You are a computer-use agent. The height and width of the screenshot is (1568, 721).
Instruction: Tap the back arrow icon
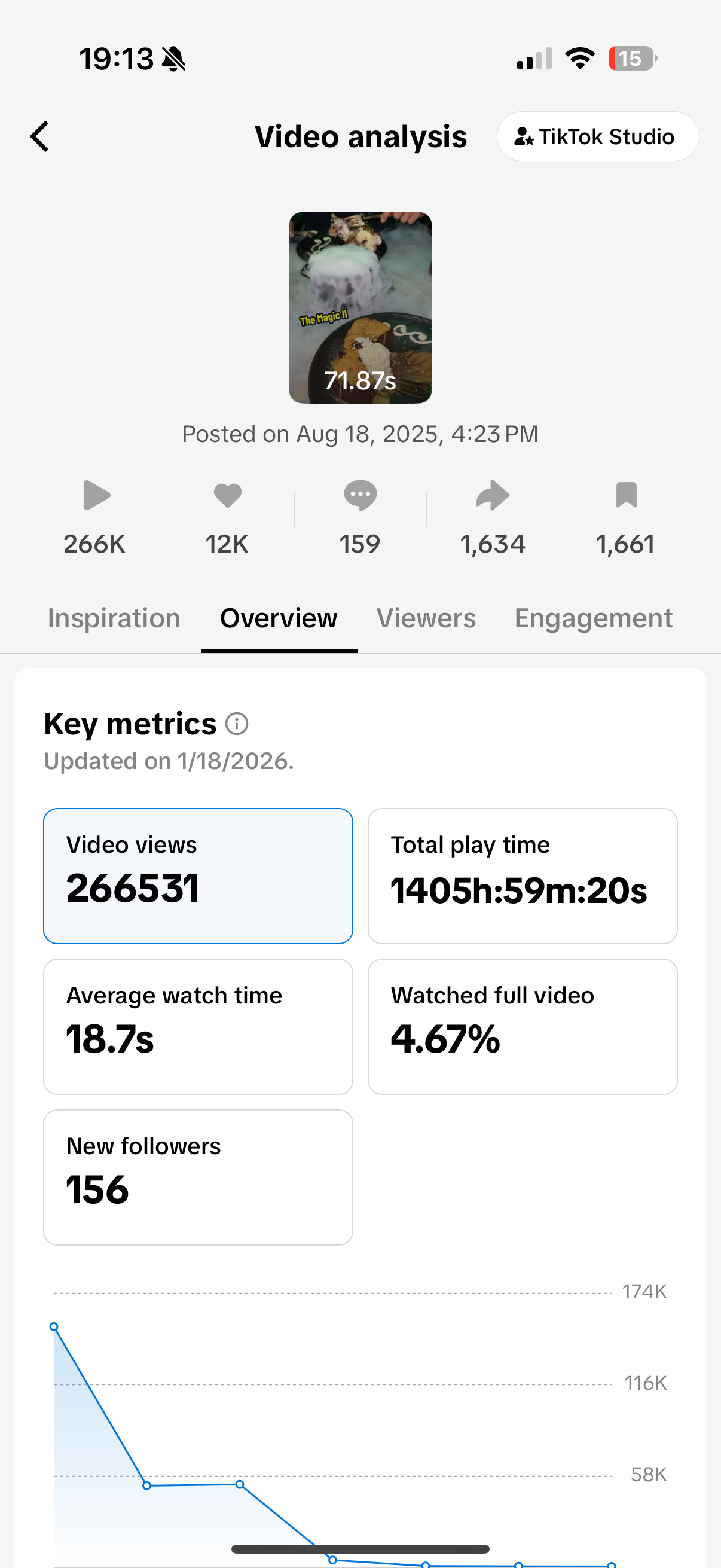coord(40,136)
